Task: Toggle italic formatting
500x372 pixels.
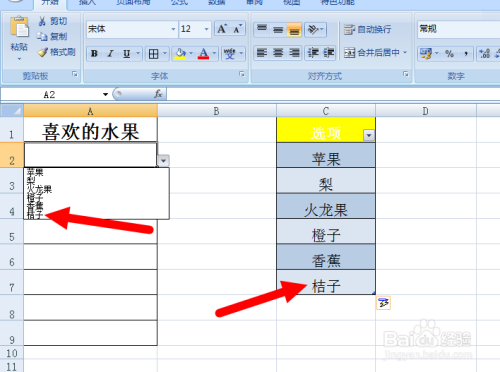Action: coord(110,54)
